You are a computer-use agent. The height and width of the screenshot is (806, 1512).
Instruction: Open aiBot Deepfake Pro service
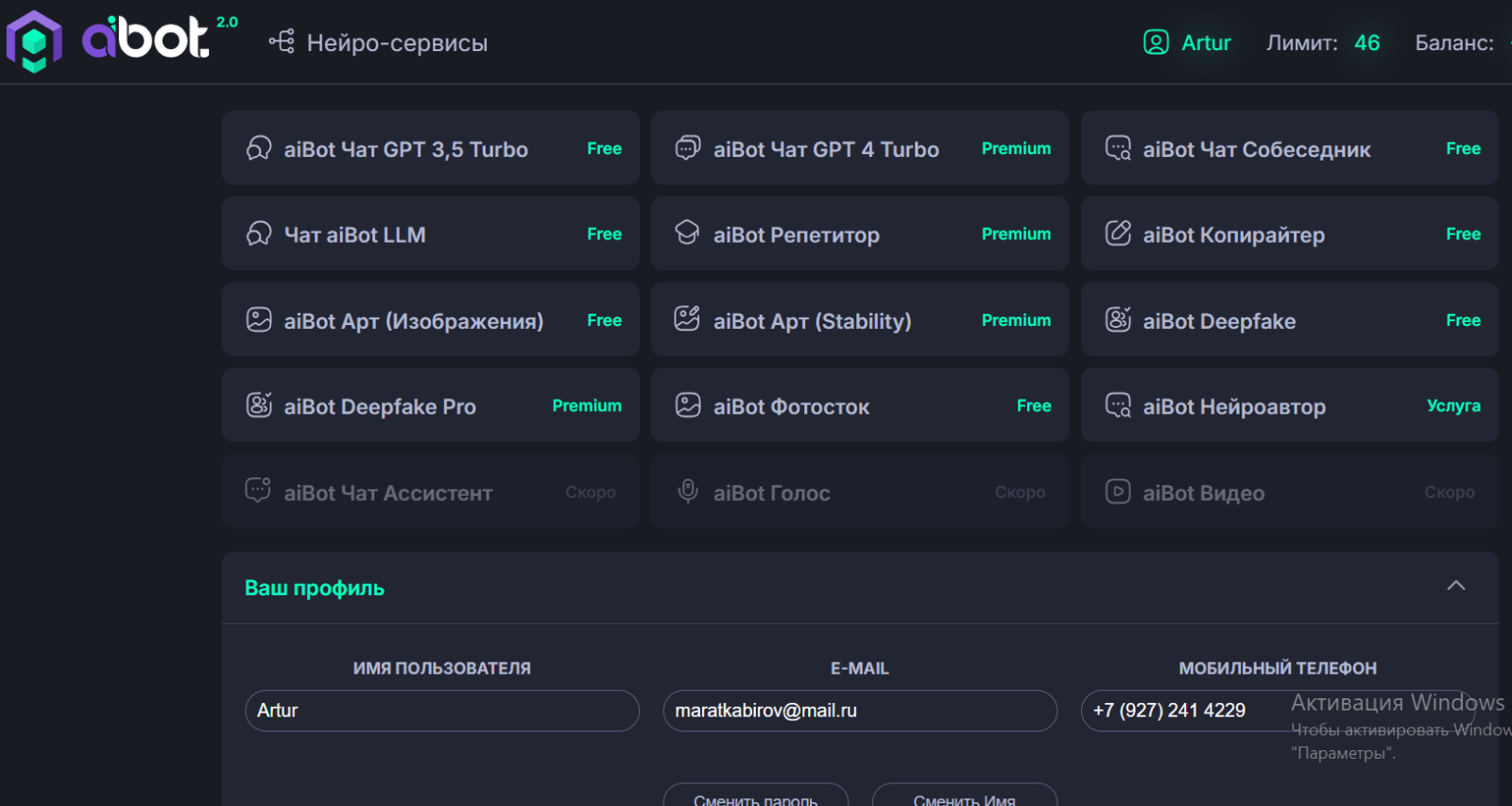[431, 405]
